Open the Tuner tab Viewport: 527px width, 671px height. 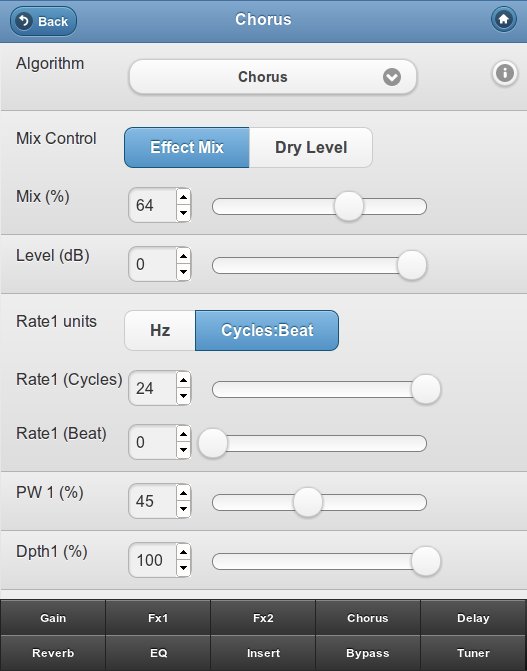(473, 653)
